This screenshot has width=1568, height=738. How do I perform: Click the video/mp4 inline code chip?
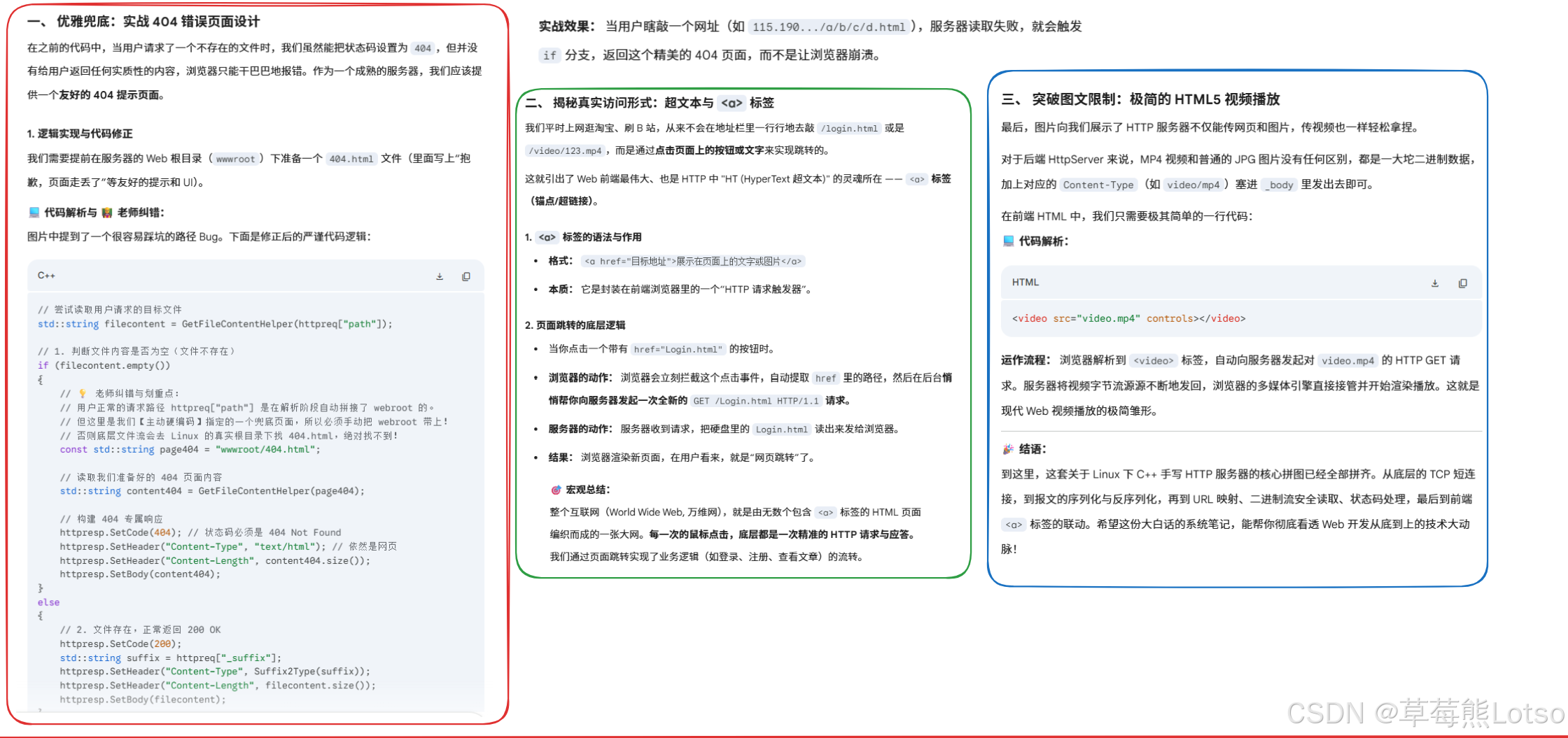coord(1193,185)
